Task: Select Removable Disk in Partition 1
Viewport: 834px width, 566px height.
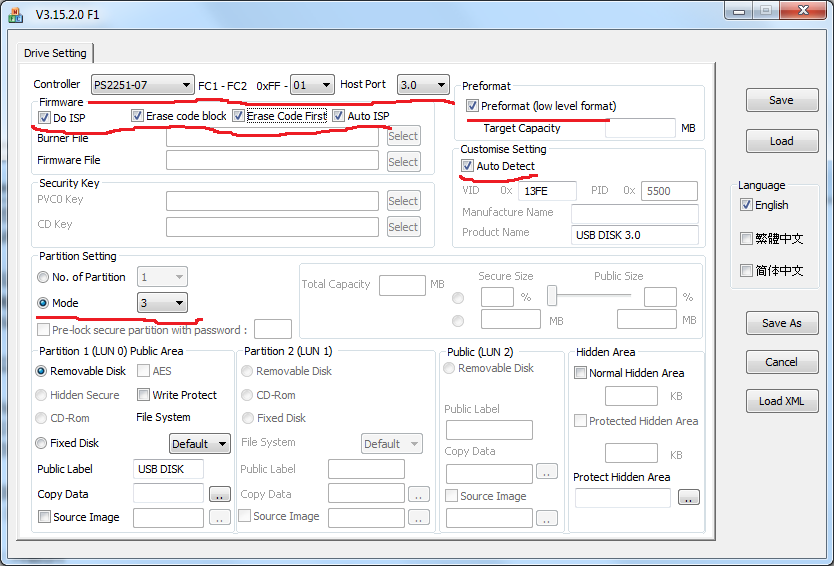Action: click(41, 371)
